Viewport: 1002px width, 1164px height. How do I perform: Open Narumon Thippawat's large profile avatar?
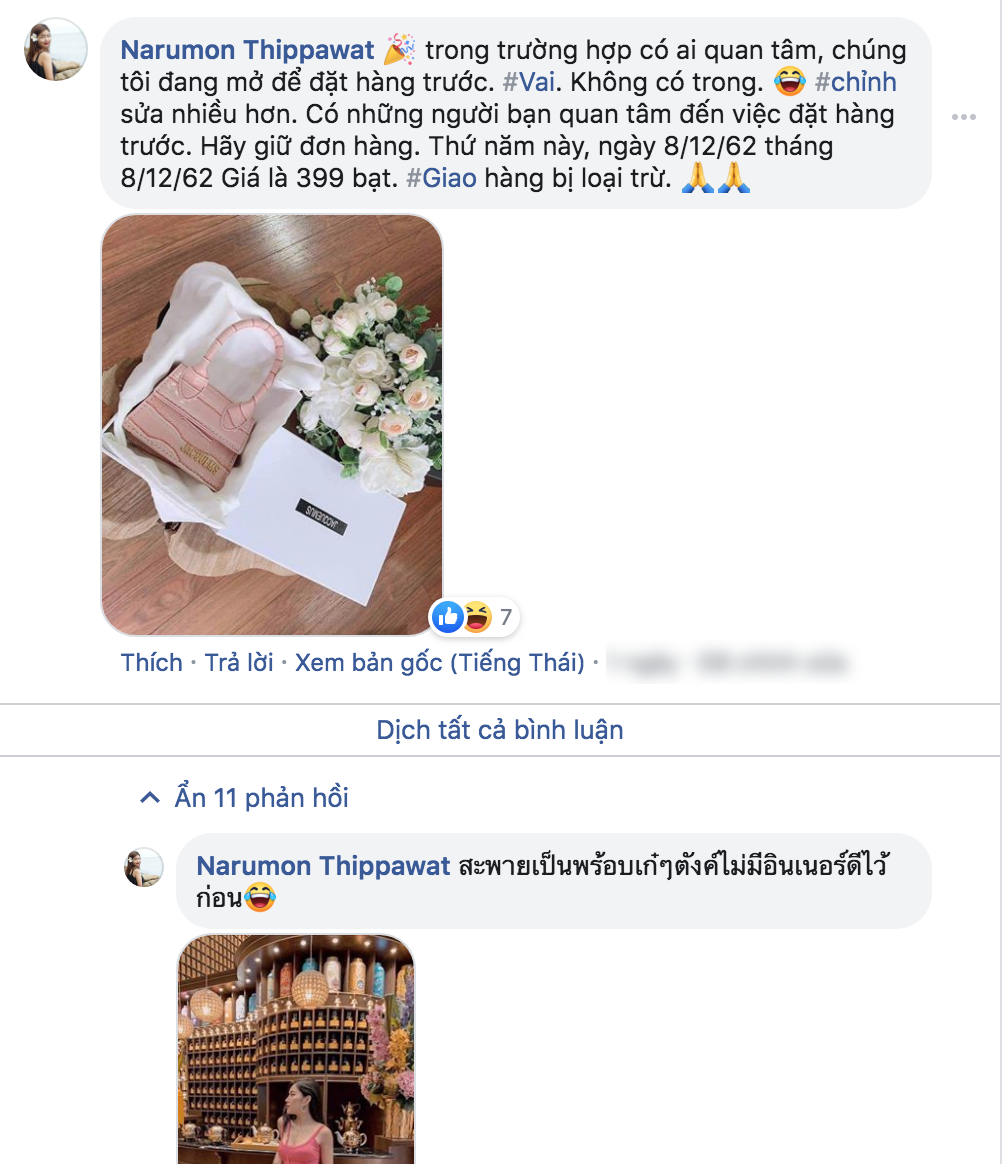pos(56,50)
